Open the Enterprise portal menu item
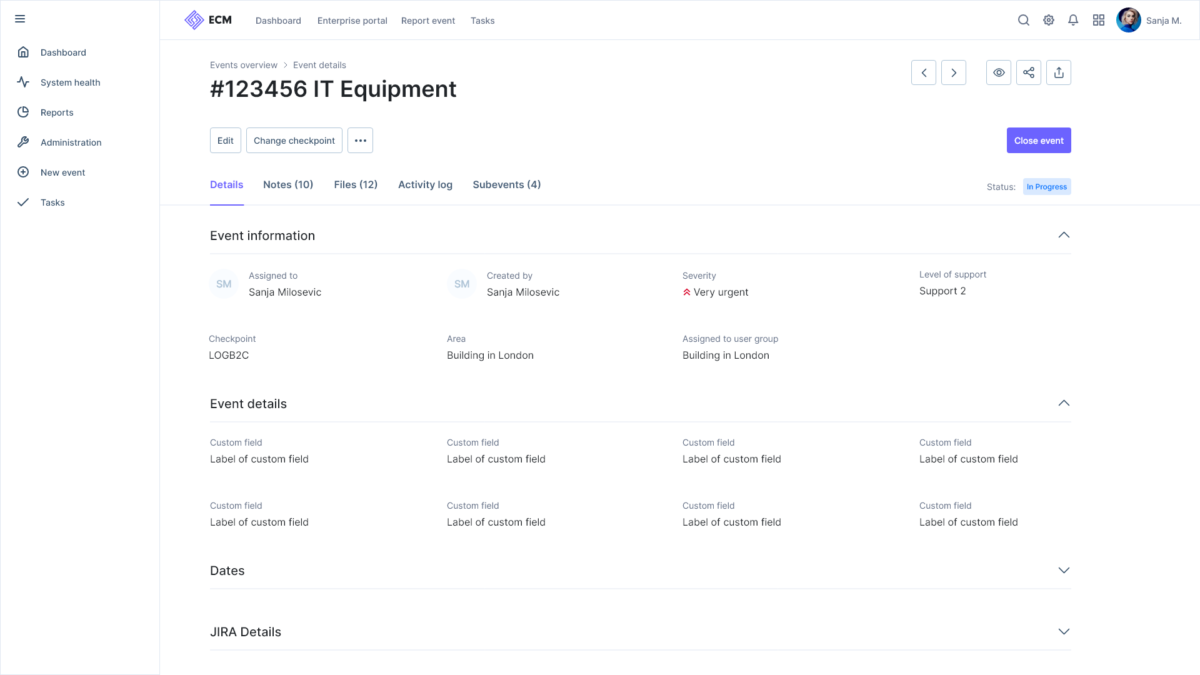1200x675 pixels. (352, 20)
